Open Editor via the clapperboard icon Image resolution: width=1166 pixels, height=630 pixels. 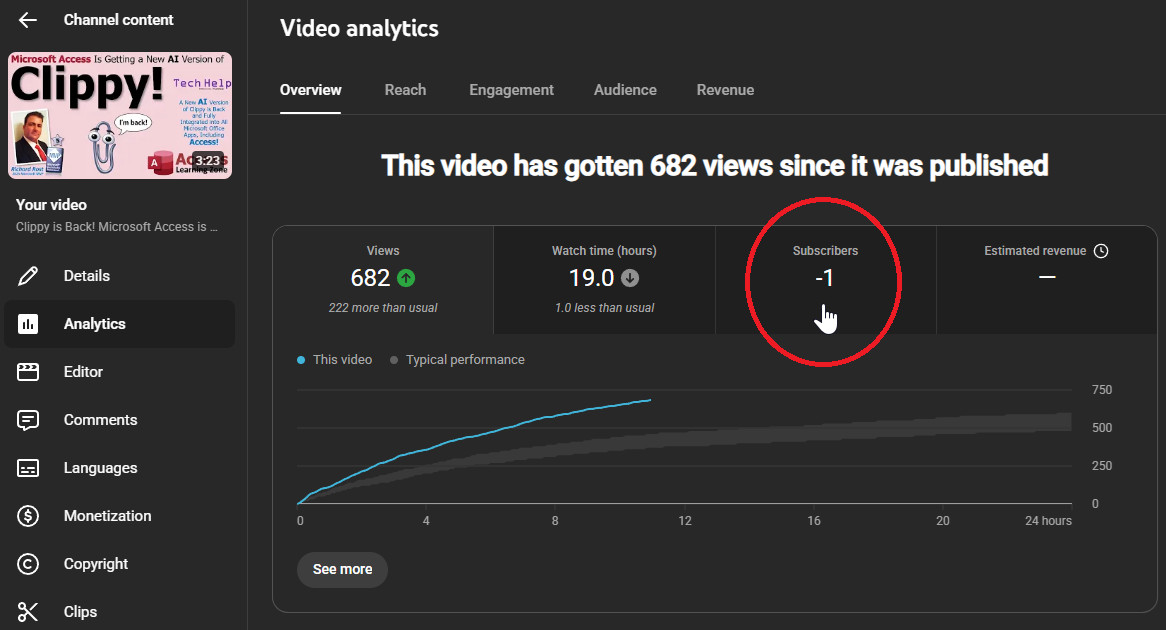[x=28, y=372]
